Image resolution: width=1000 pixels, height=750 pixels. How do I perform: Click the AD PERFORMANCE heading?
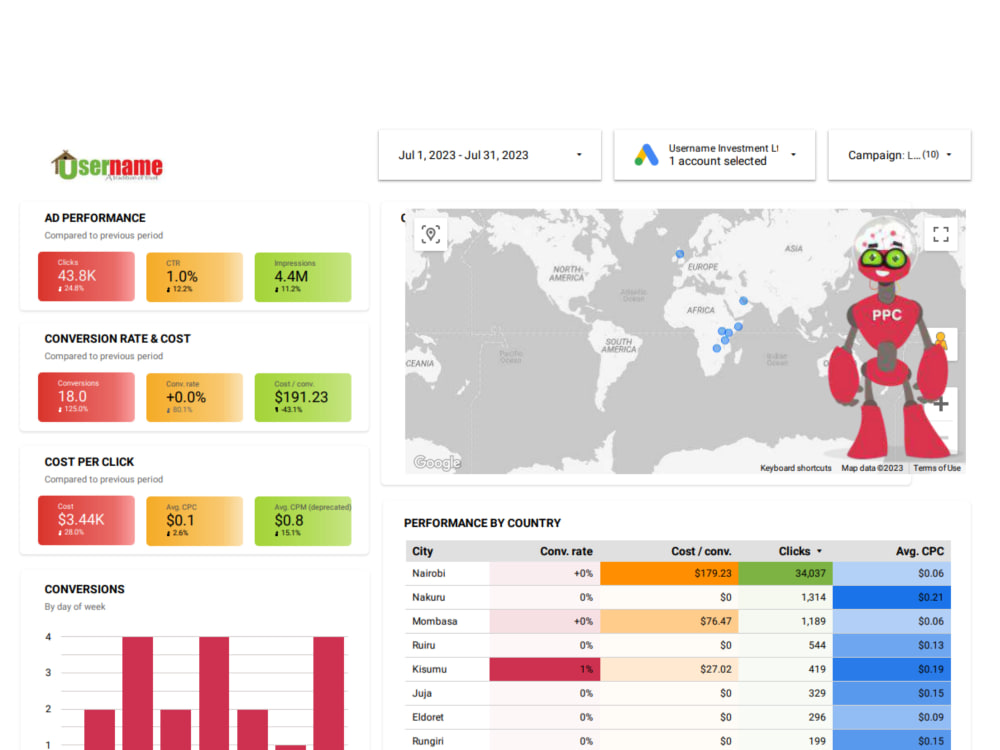tap(95, 218)
